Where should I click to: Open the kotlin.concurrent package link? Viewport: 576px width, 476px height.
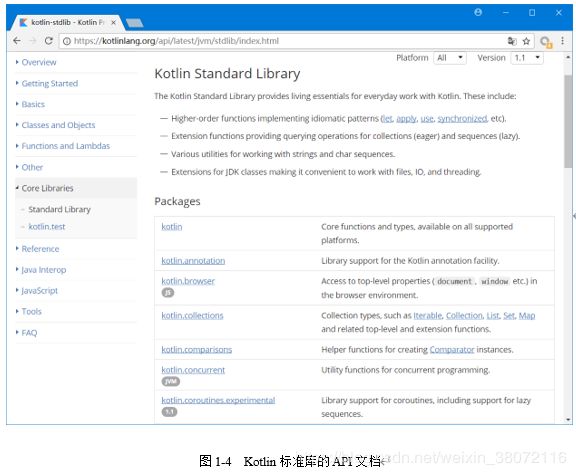tap(193, 370)
